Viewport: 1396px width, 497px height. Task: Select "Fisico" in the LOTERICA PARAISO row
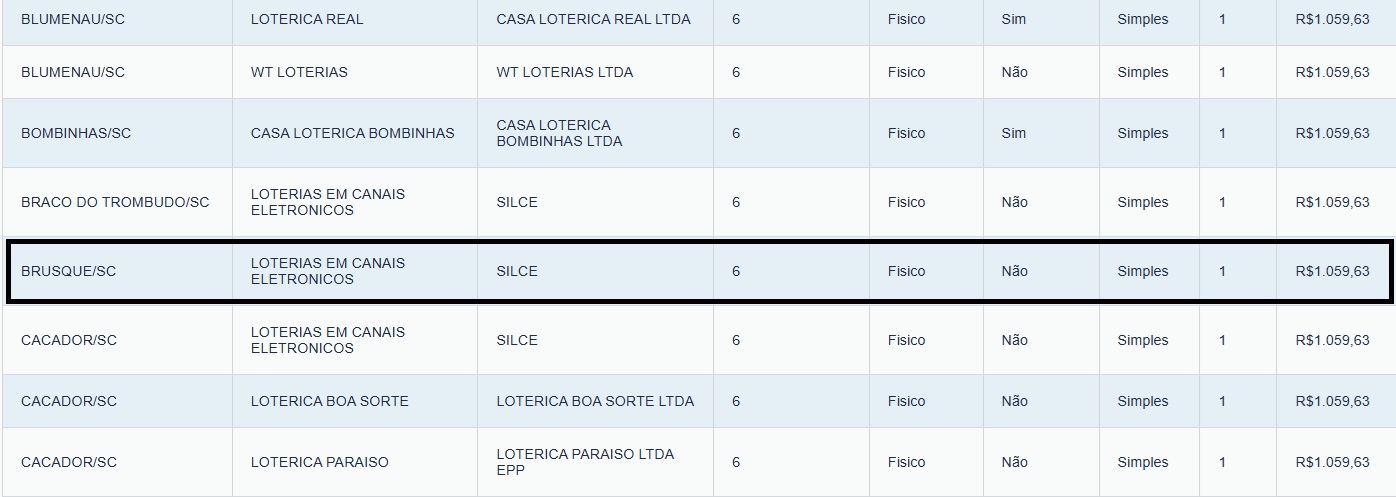(906, 462)
